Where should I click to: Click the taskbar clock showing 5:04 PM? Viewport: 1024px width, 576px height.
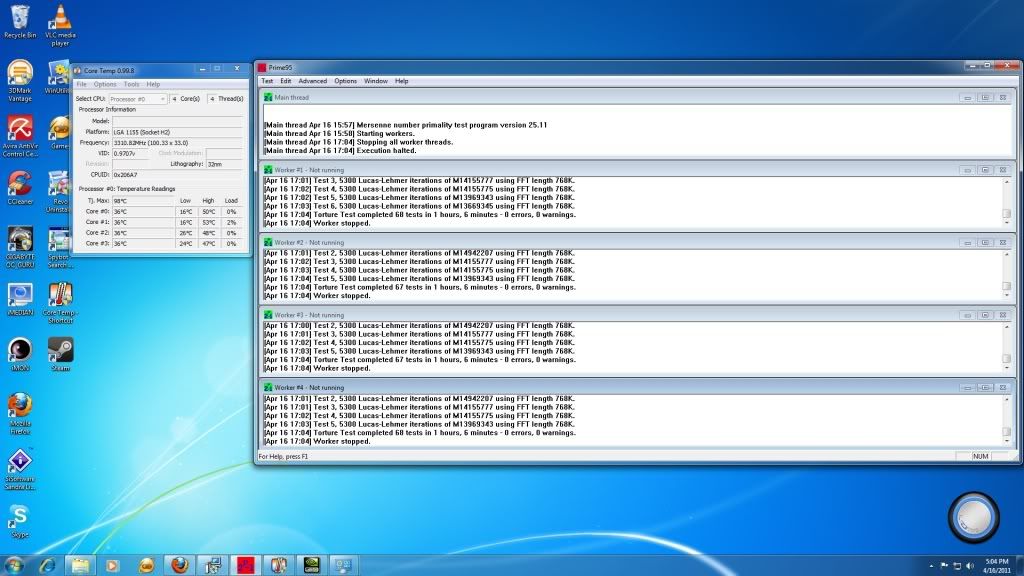997,566
